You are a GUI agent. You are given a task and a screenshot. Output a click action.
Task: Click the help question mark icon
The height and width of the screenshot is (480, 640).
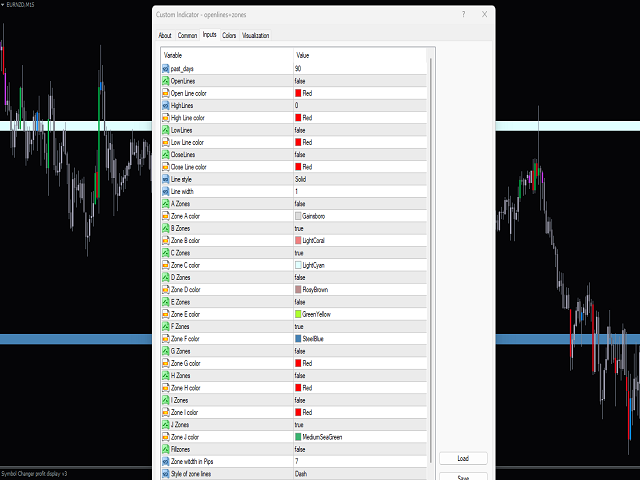pos(463,14)
